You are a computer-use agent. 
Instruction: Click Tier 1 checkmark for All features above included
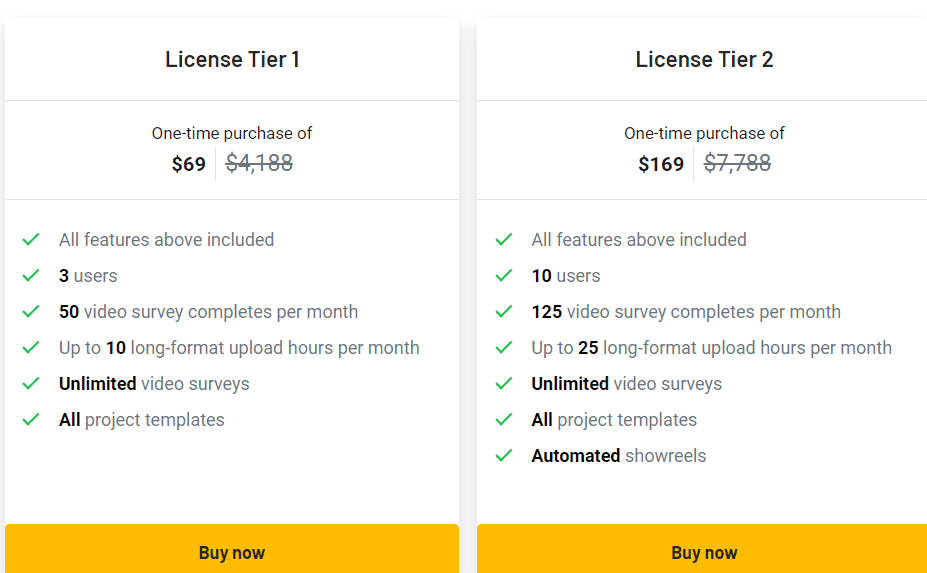tap(31, 239)
